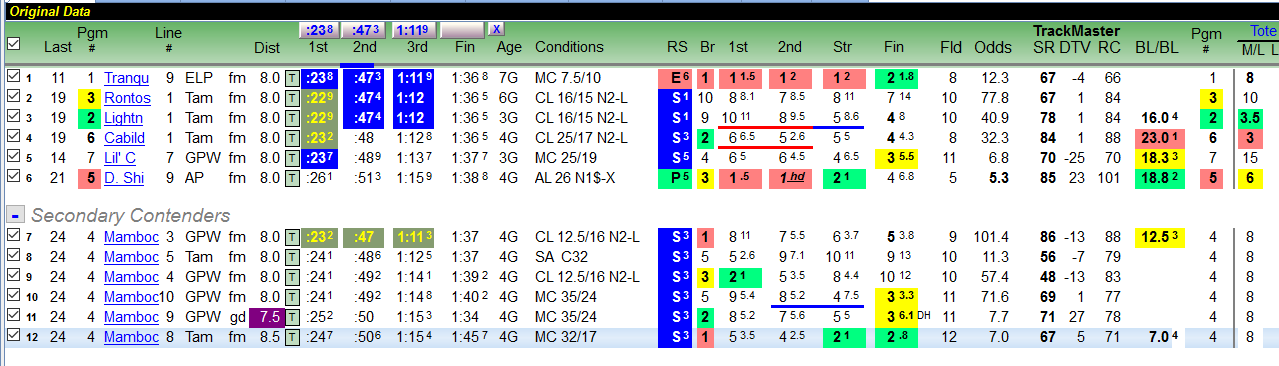Click the Last column header
The width and height of the screenshot is (1279, 366).
(x=57, y=47)
